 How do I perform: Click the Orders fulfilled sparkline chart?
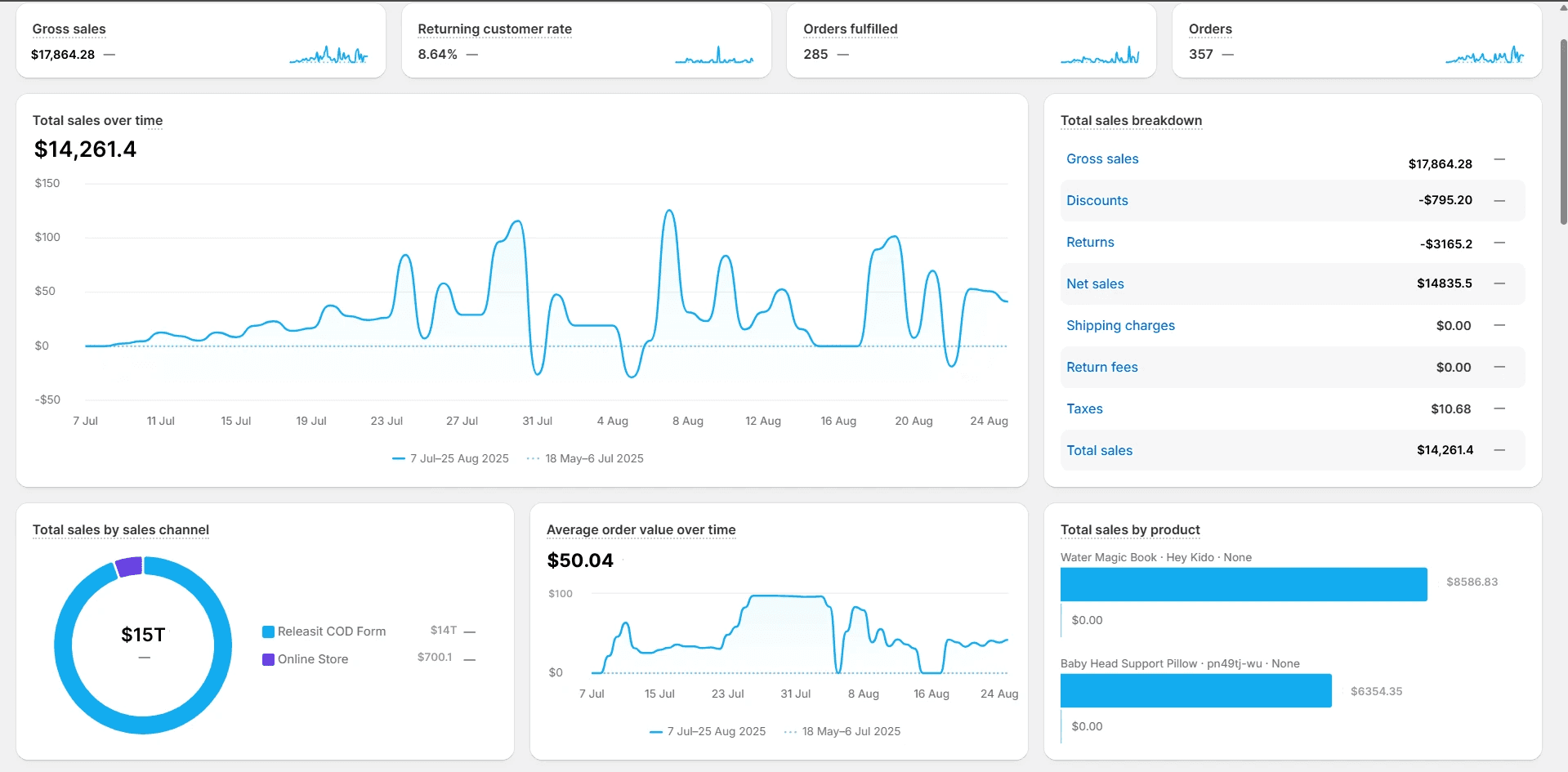(x=1100, y=55)
